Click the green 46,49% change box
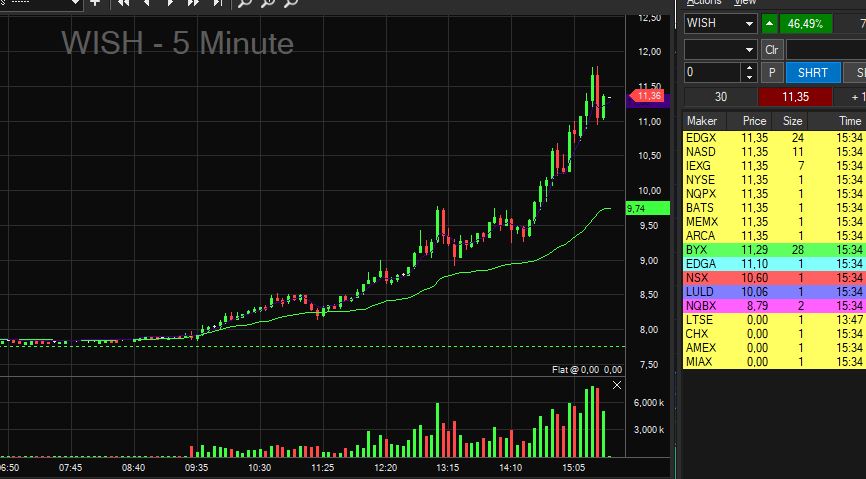The image size is (866, 479). coord(805,24)
